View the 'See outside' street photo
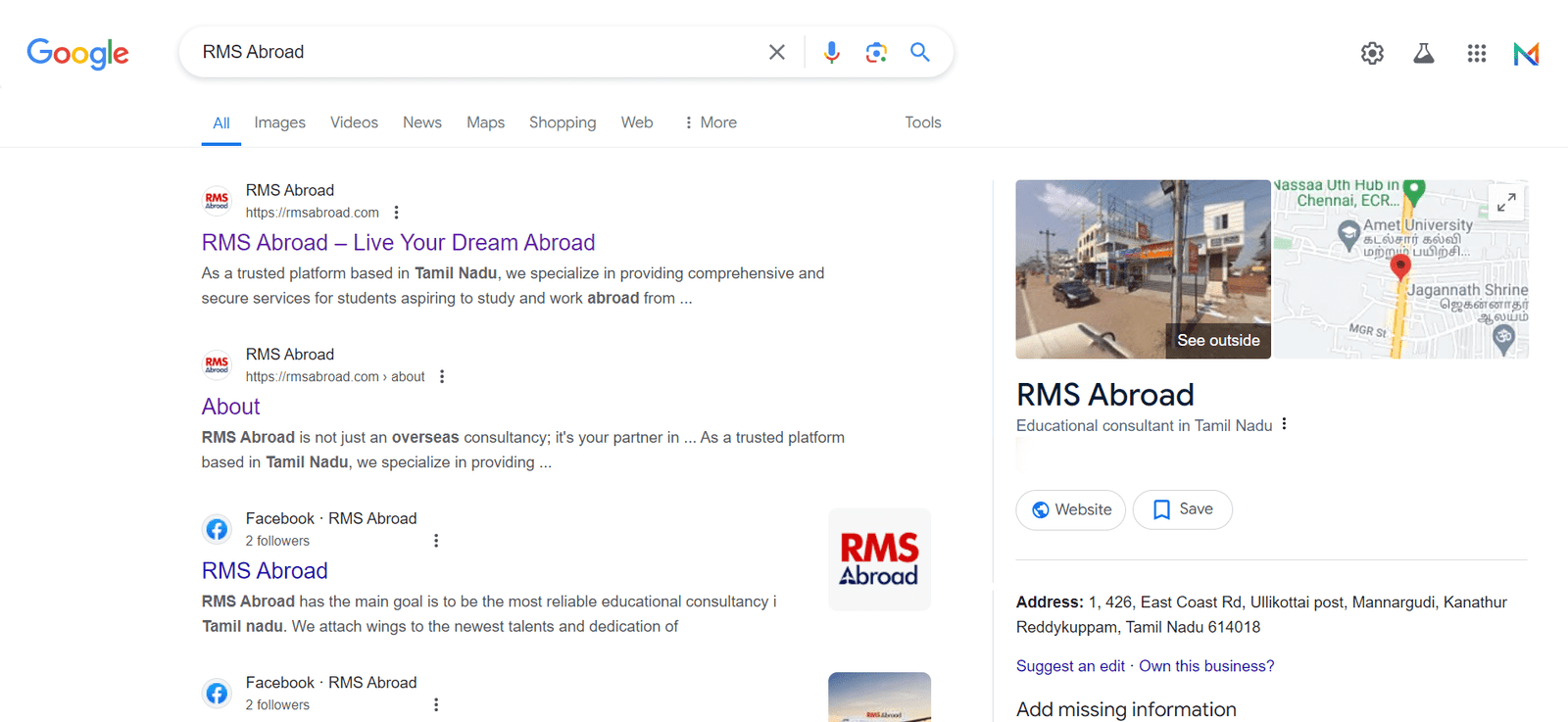The image size is (1568, 722). pos(1143,269)
